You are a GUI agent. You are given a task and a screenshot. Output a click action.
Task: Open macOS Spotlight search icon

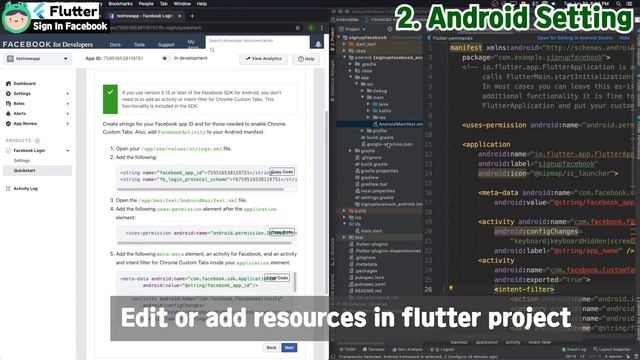tap(619, 4)
